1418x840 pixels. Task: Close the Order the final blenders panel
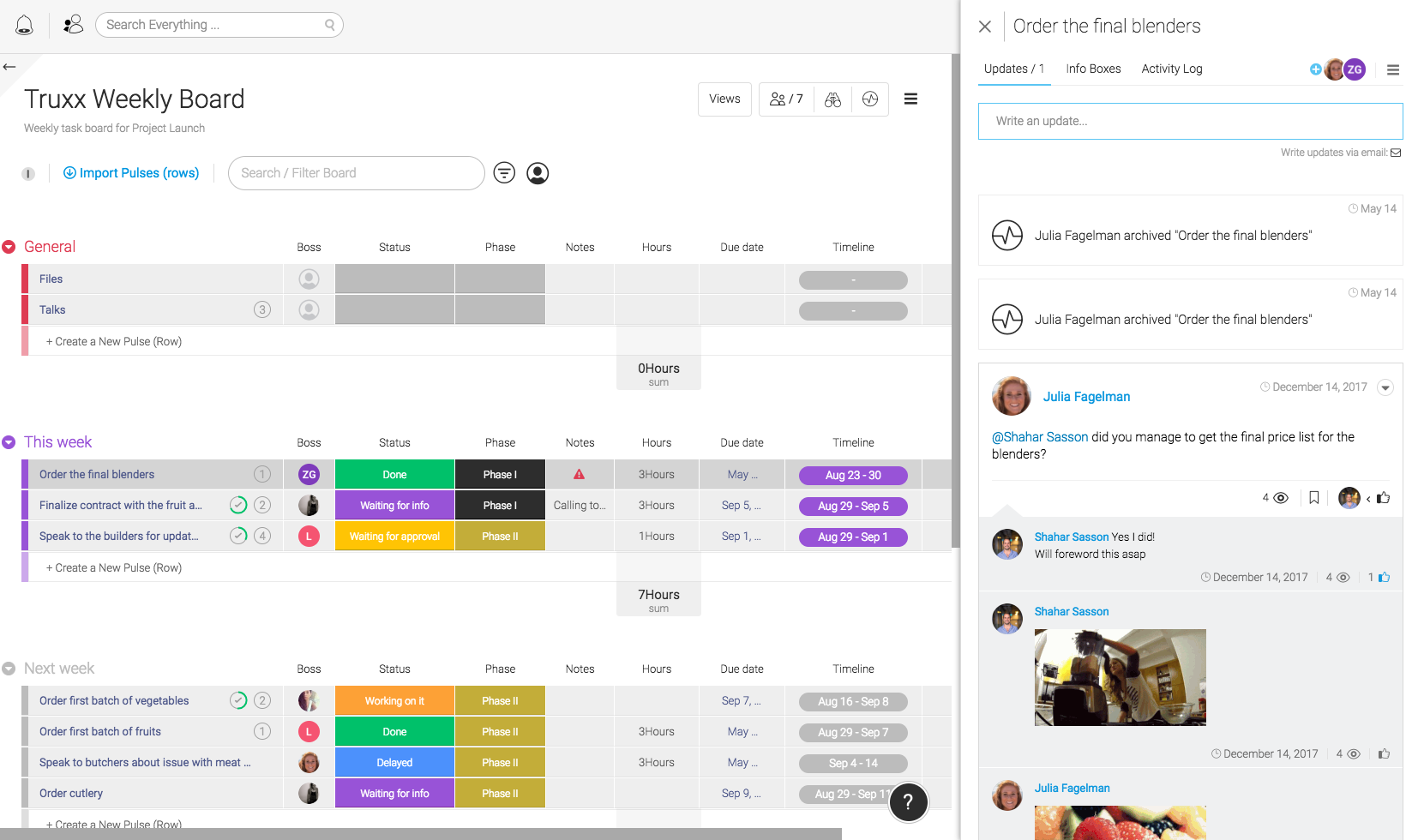[985, 27]
